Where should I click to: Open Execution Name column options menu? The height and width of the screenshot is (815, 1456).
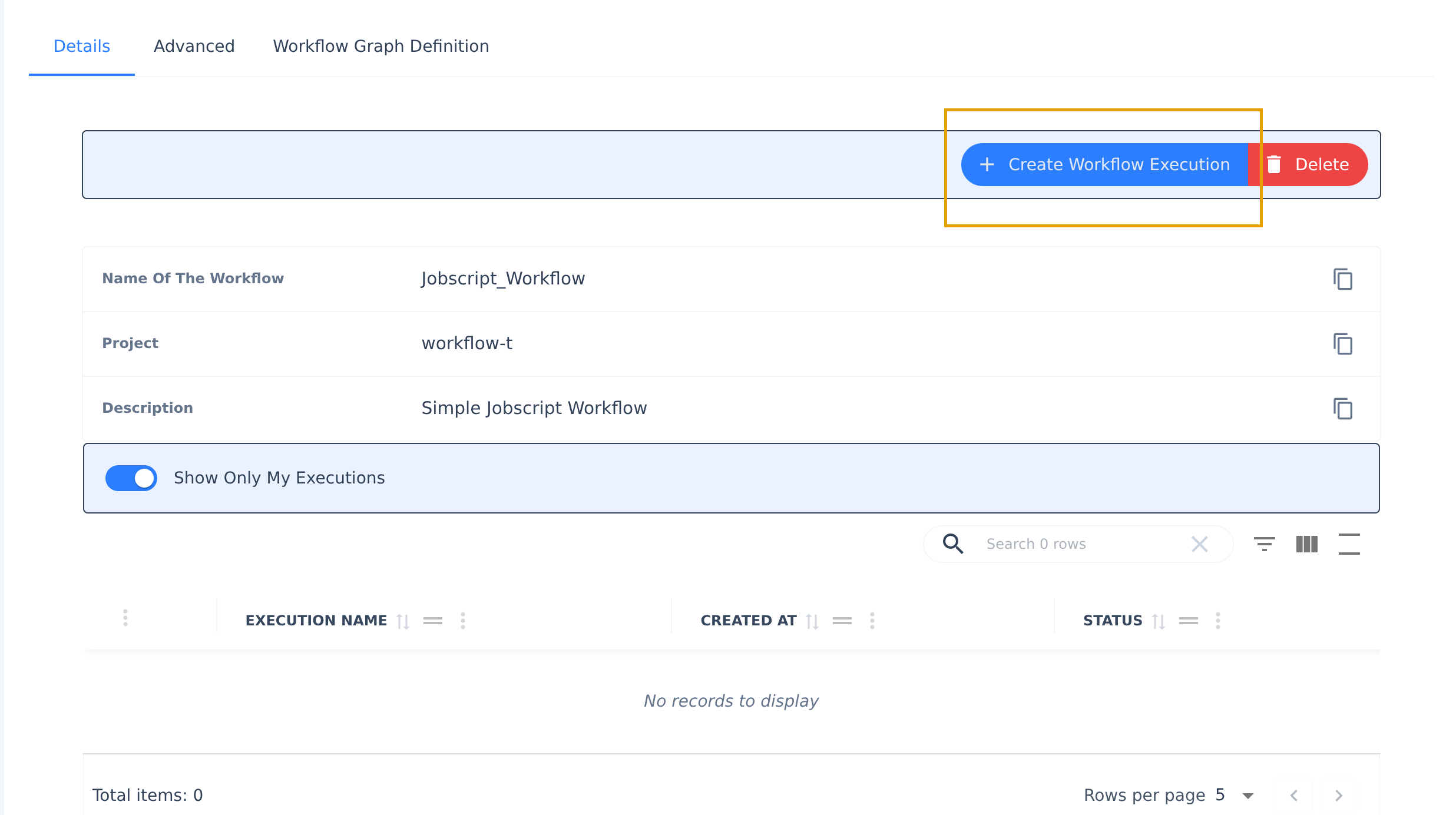[x=463, y=621]
